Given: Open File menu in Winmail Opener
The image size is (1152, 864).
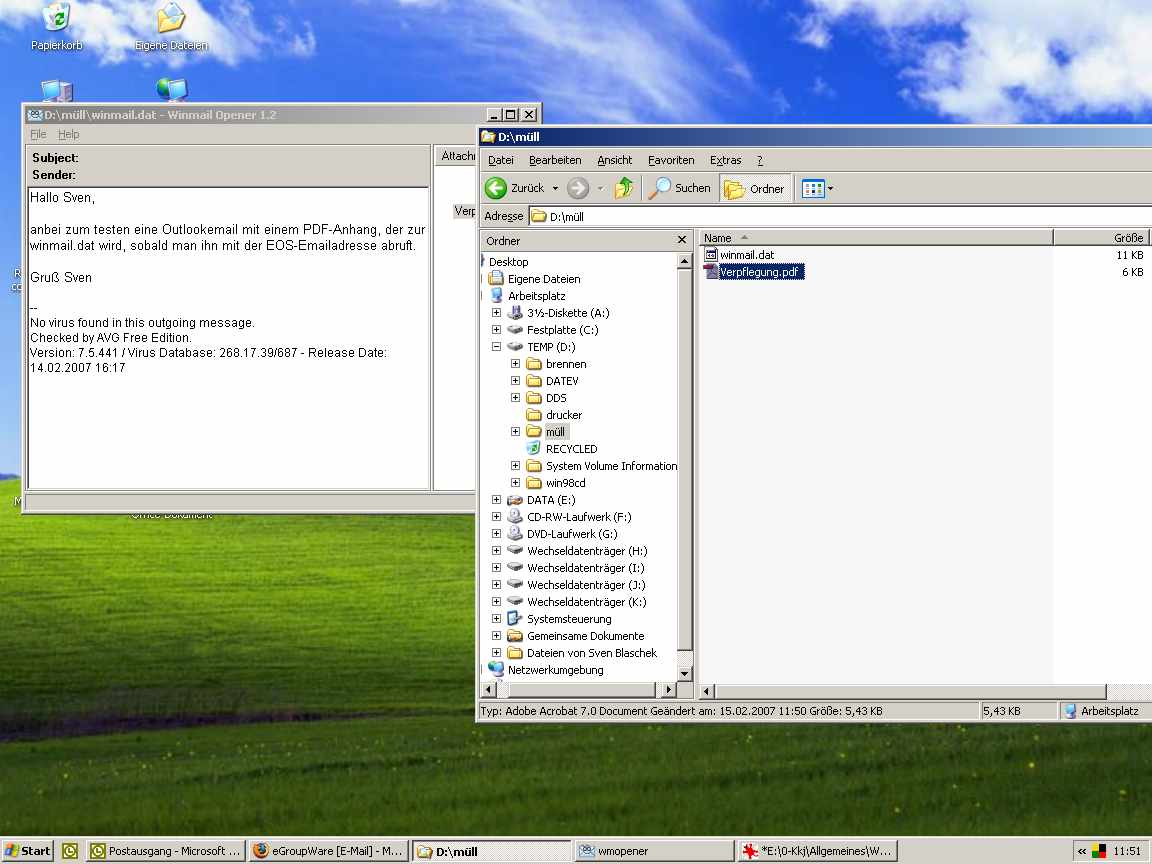Looking at the screenshot, I should 38,134.
